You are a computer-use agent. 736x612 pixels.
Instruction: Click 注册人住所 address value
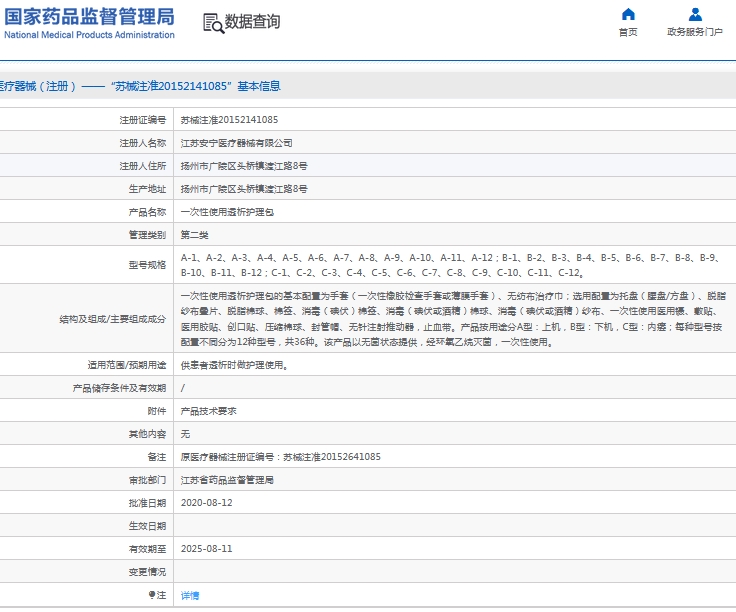[244, 166]
